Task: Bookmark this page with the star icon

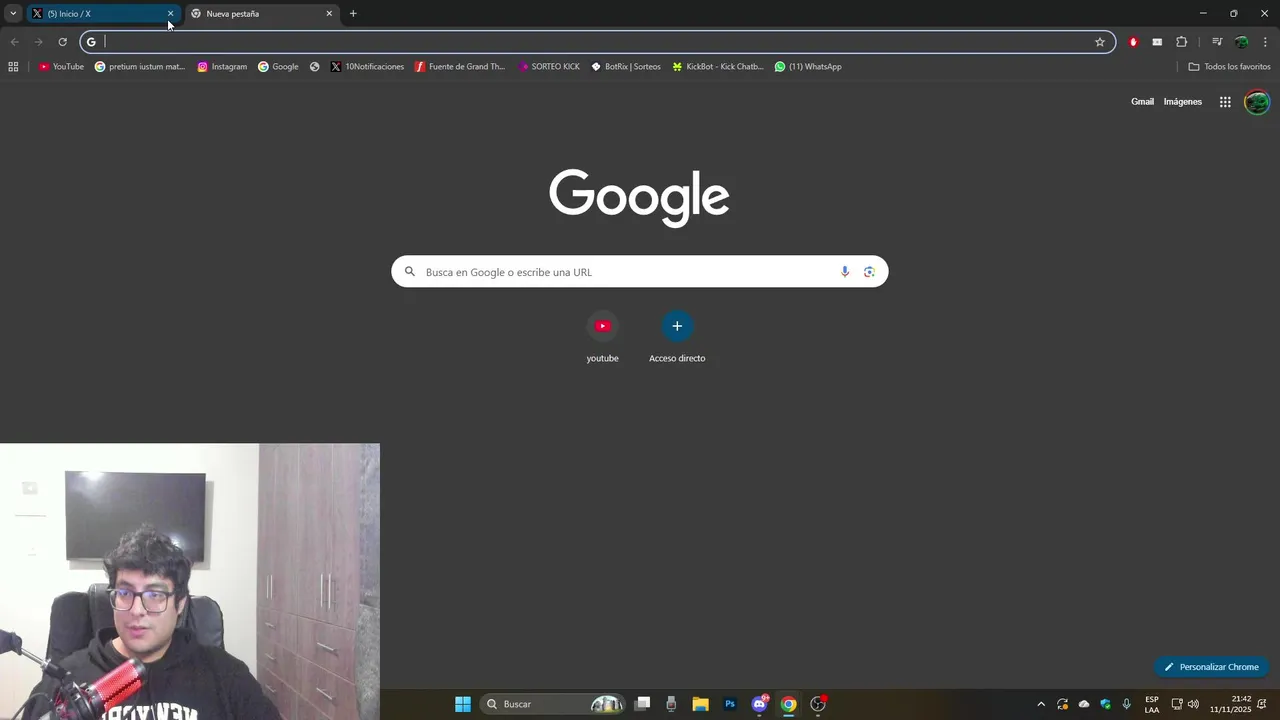Action: pyautogui.click(x=1100, y=42)
